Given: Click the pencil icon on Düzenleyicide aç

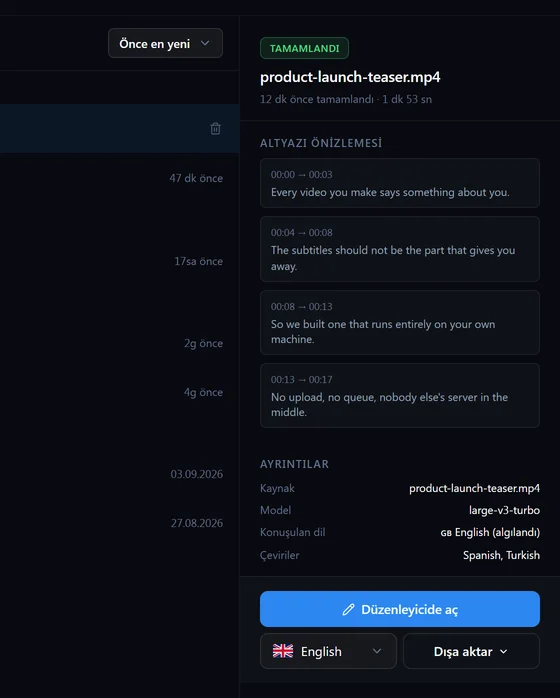Looking at the screenshot, I should pos(349,609).
